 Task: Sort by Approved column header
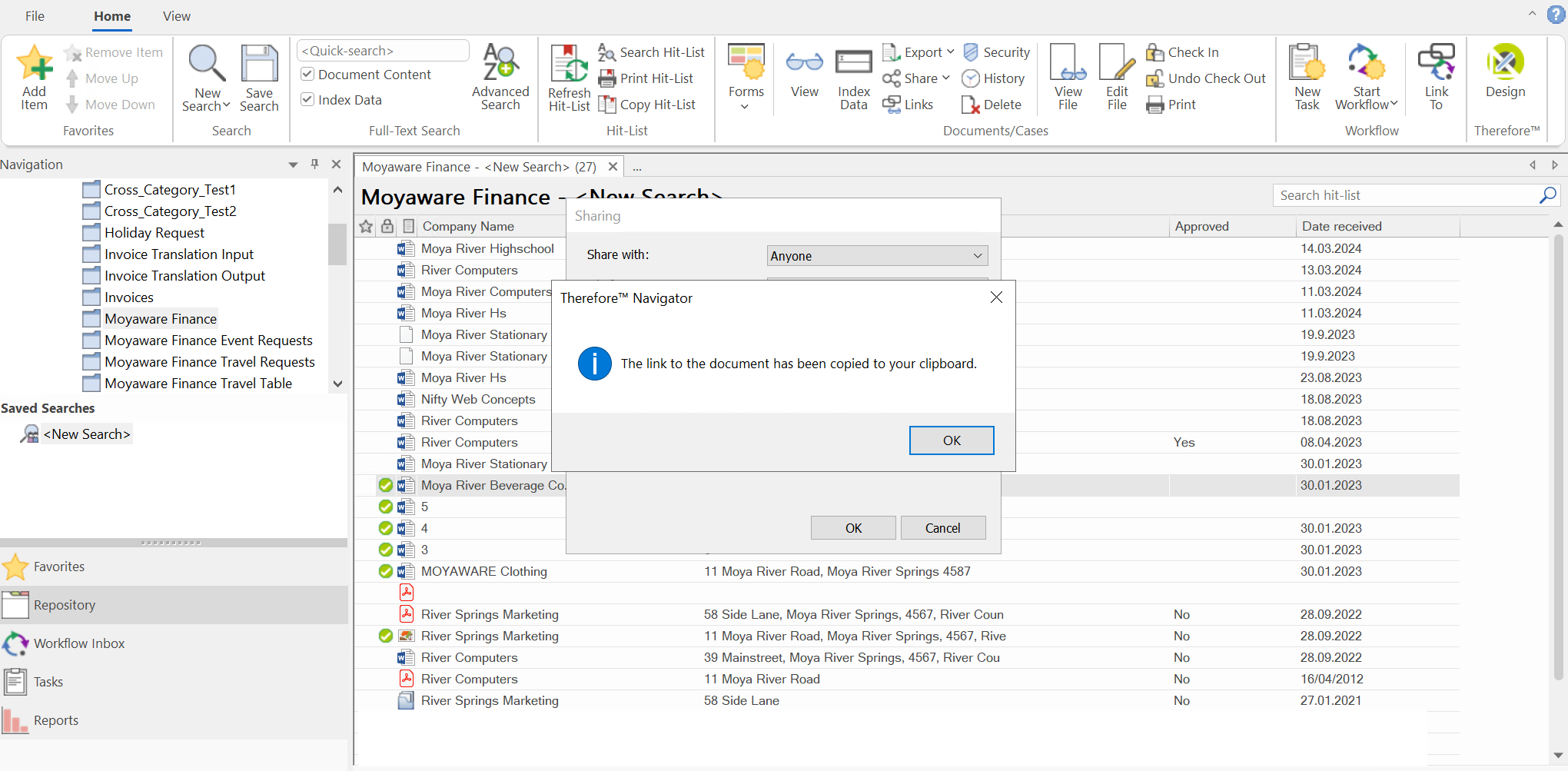[1231, 226]
